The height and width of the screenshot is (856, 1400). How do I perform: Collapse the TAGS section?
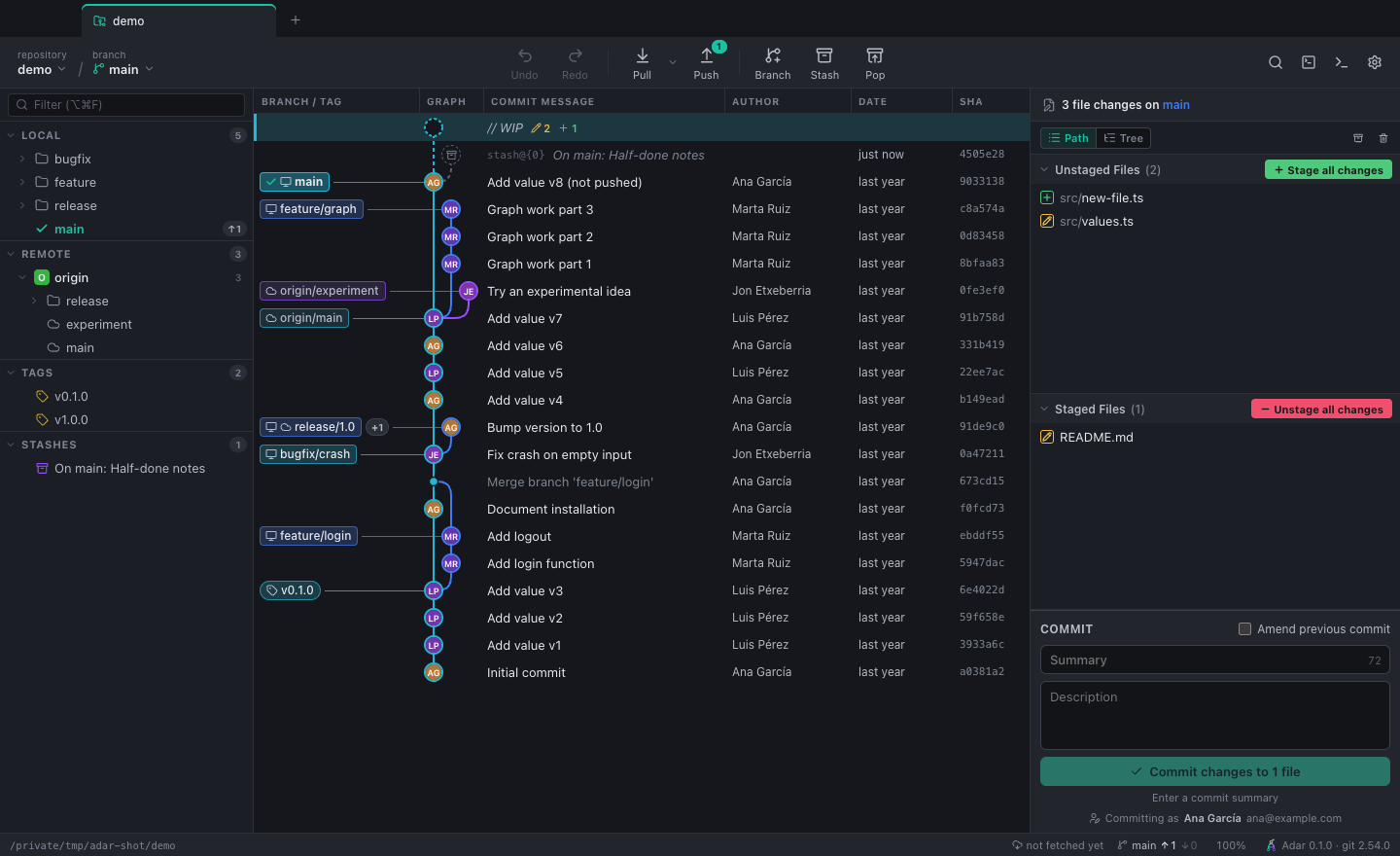click(11, 373)
